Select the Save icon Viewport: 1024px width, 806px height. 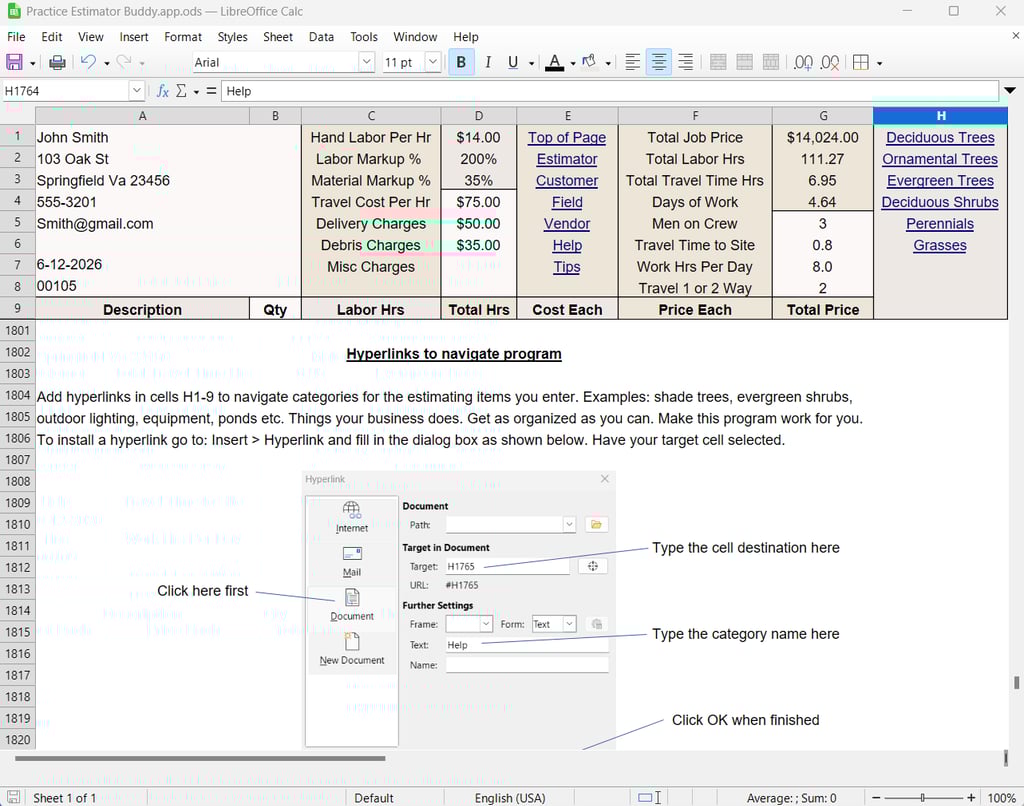[x=13, y=61]
